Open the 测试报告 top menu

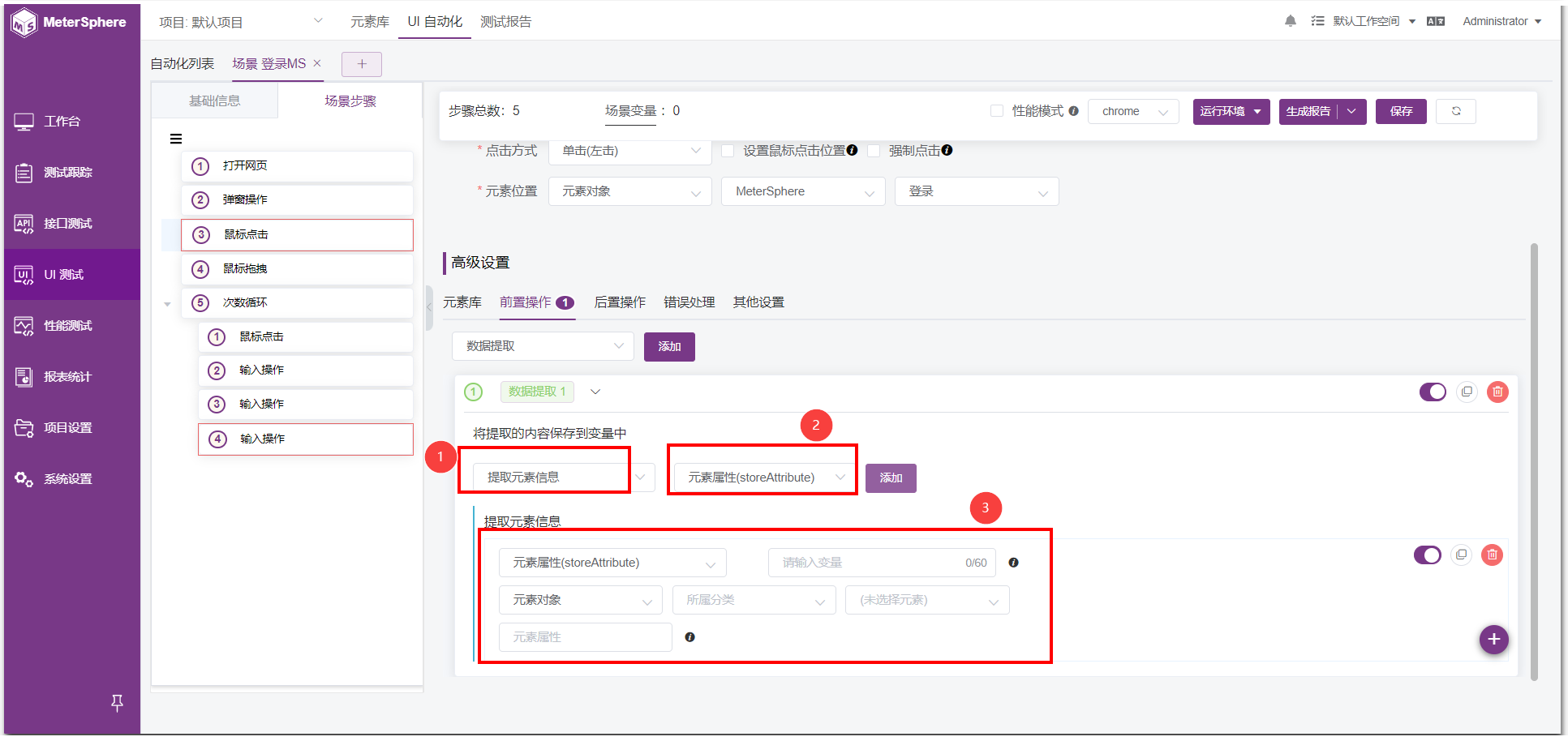(505, 22)
